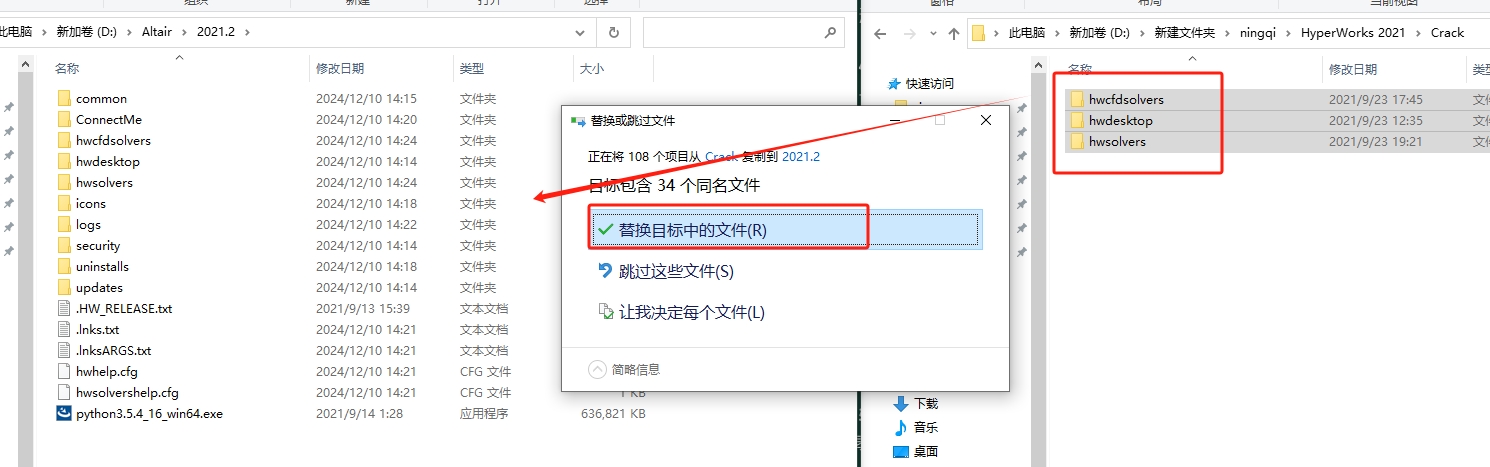
Task: Open 音乐 in right window sidebar
Action: 926,427
